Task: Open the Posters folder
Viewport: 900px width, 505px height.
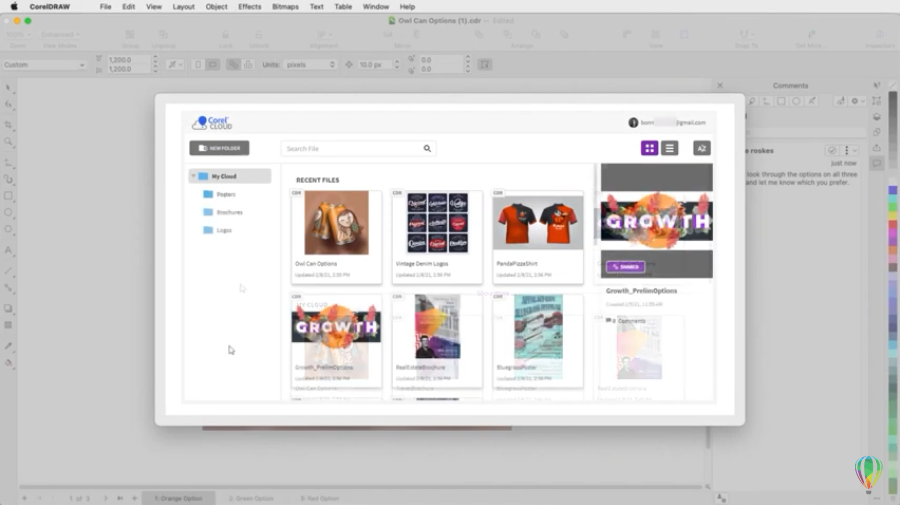Action: (220, 195)
